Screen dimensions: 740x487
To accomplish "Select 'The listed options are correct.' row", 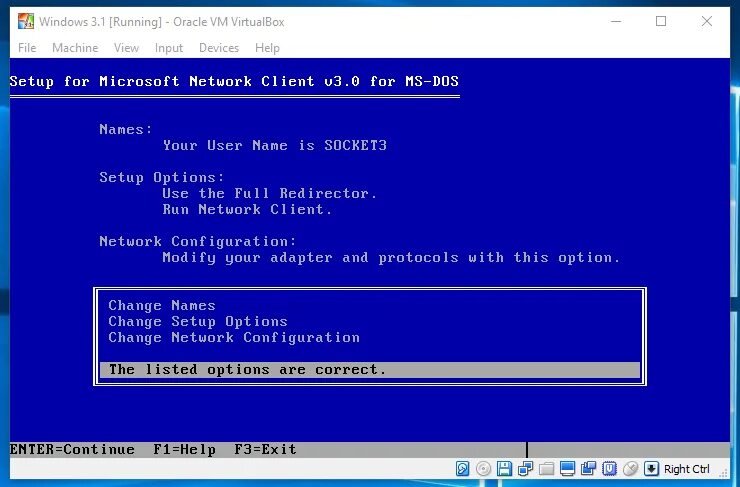I will point(370,369).
